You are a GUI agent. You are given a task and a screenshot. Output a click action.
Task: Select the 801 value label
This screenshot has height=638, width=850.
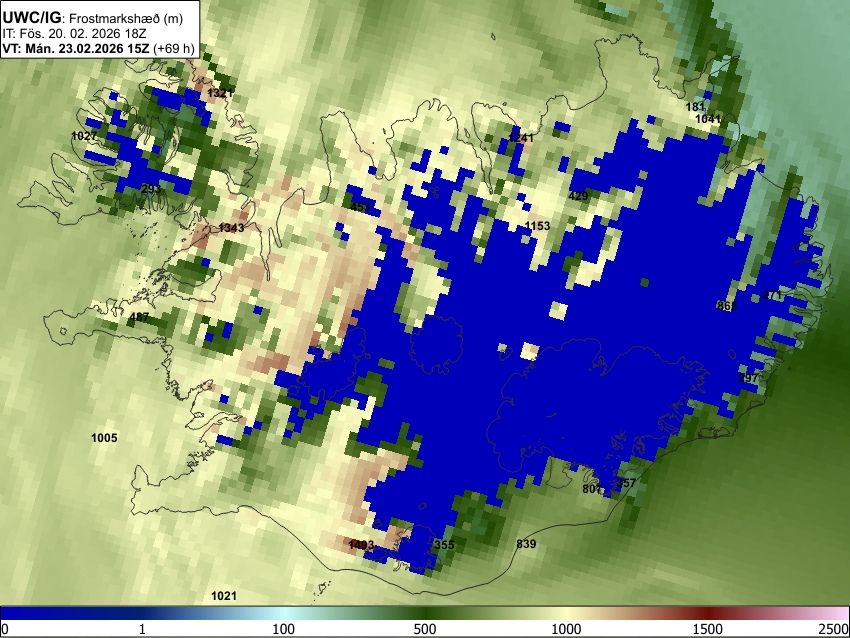point(592,489)
